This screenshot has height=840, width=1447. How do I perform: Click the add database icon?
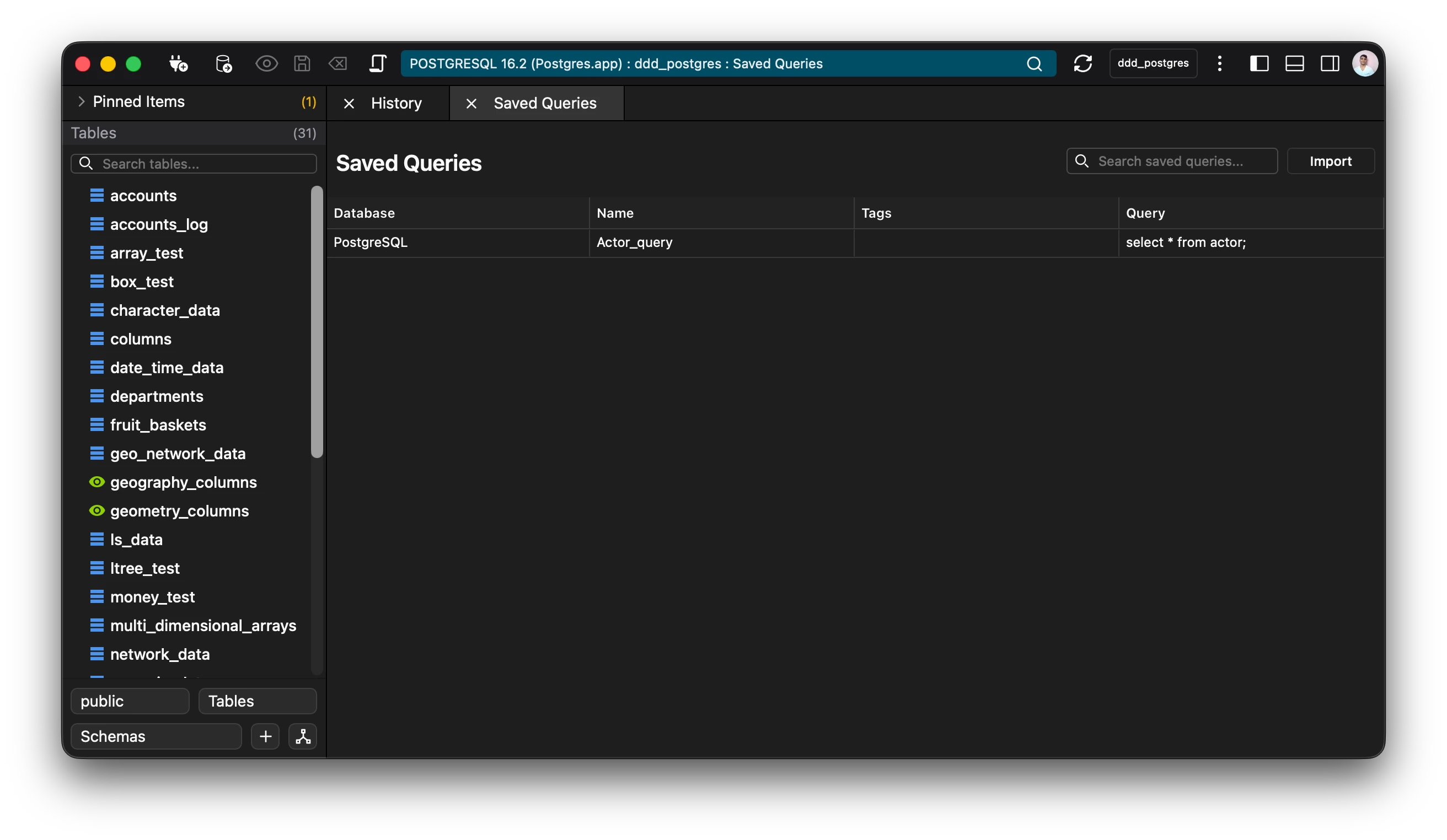pyautogui.click(x=223, y=64)
